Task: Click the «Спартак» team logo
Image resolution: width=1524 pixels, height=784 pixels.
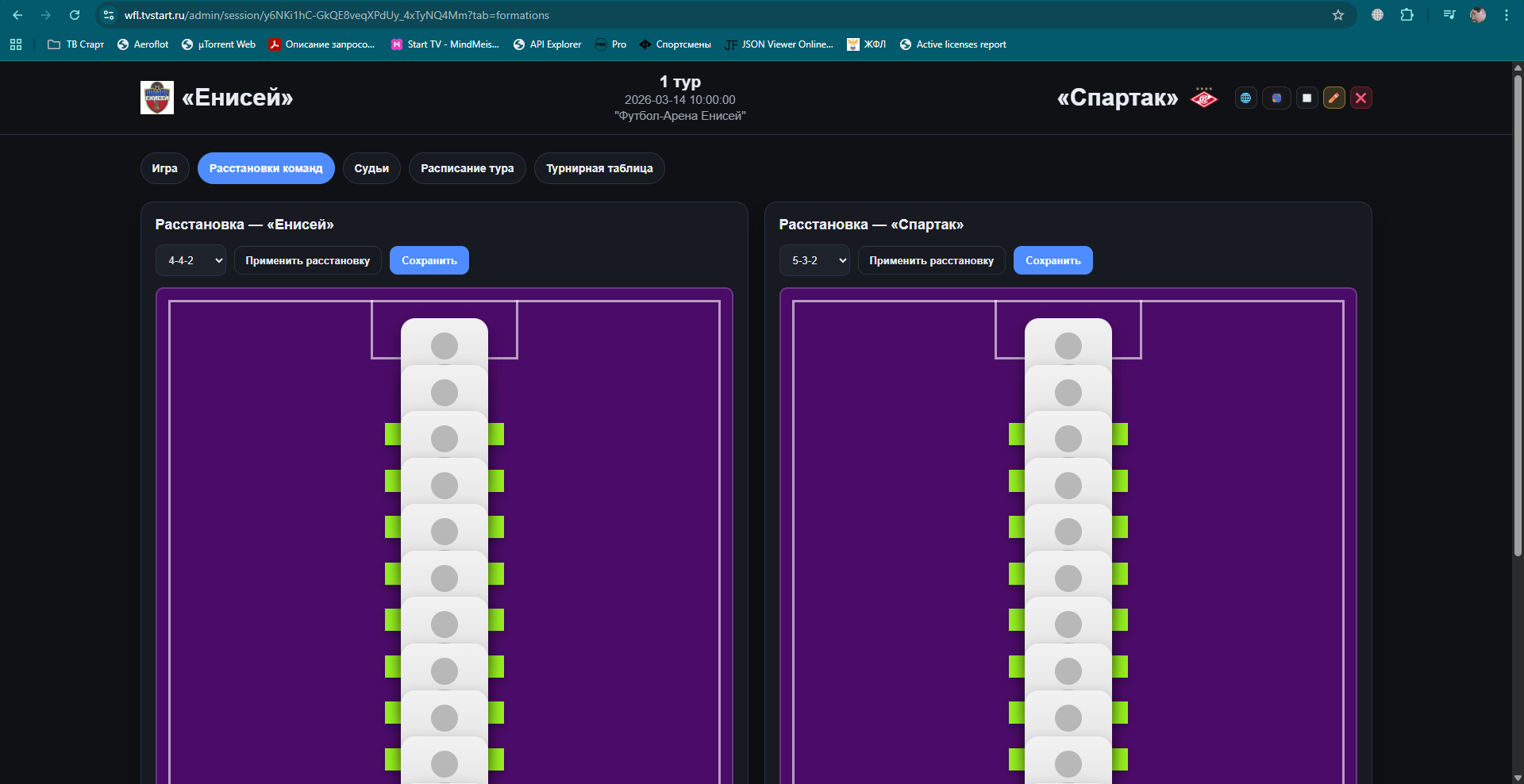Action: [1204, 98]
